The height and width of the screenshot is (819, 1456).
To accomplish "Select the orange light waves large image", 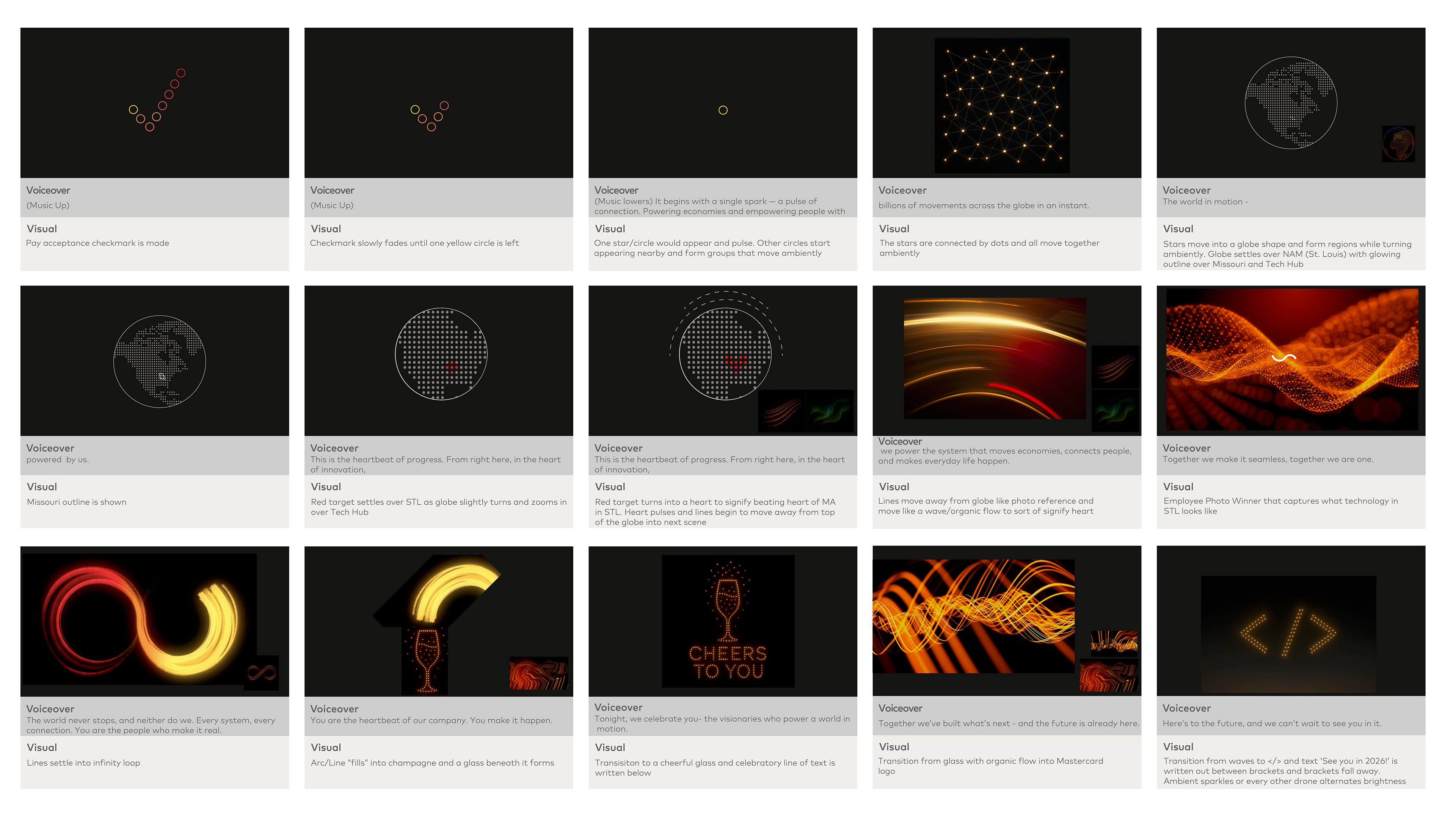I will point(973,615).
